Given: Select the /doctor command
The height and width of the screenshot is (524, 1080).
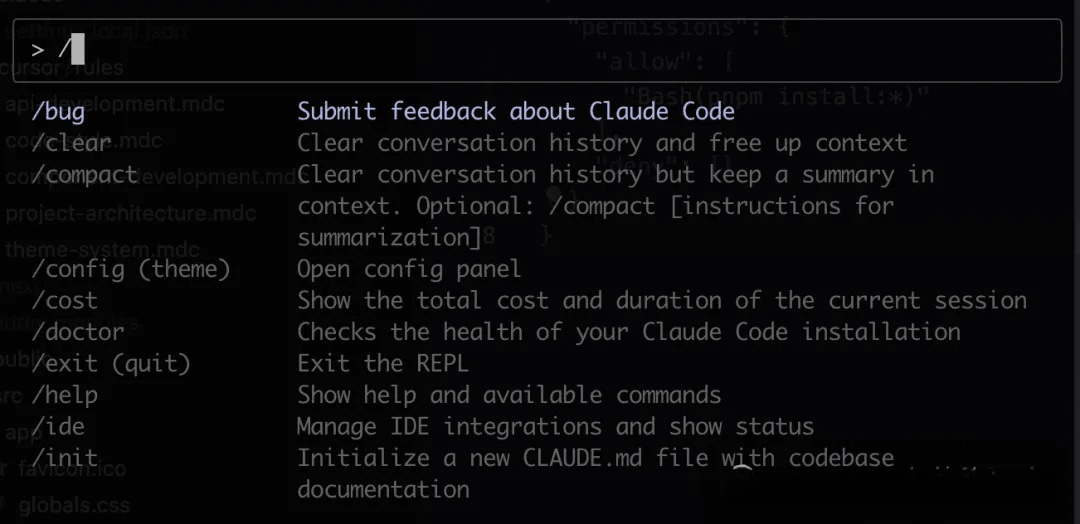Looking at the screenshot, I should coord(78,332).
